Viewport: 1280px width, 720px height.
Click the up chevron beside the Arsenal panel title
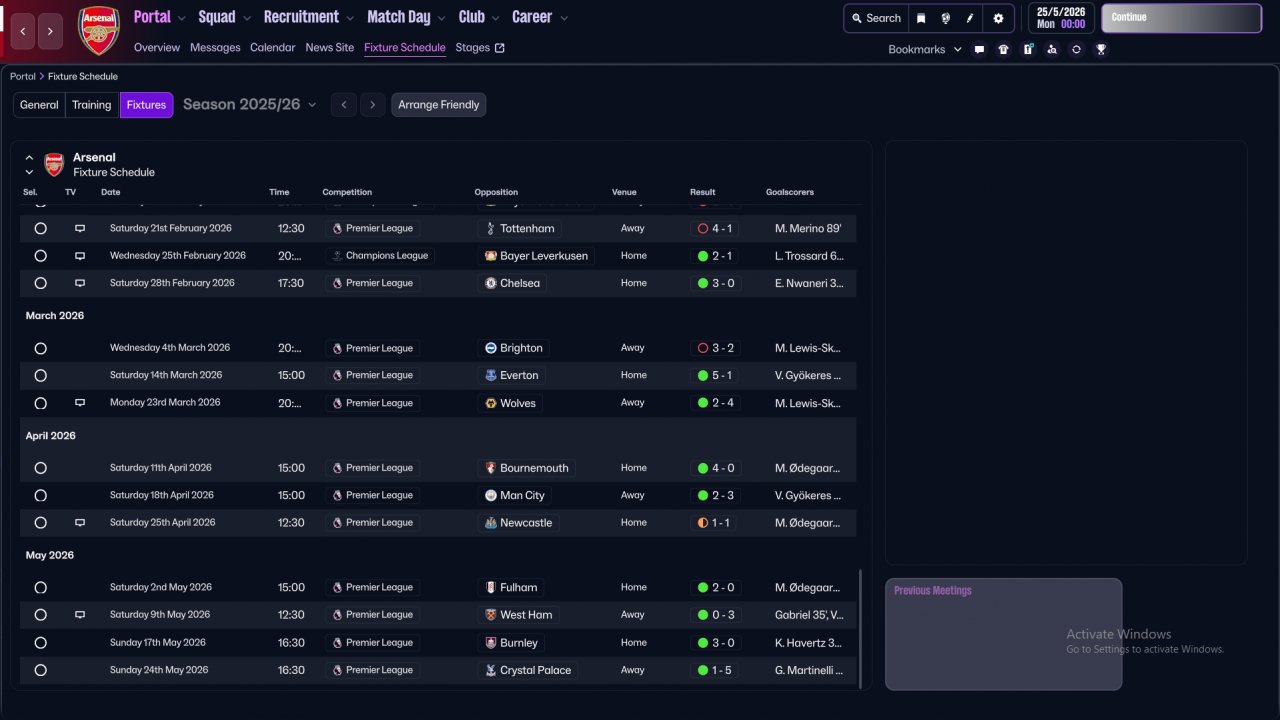[x=29, y=158]
